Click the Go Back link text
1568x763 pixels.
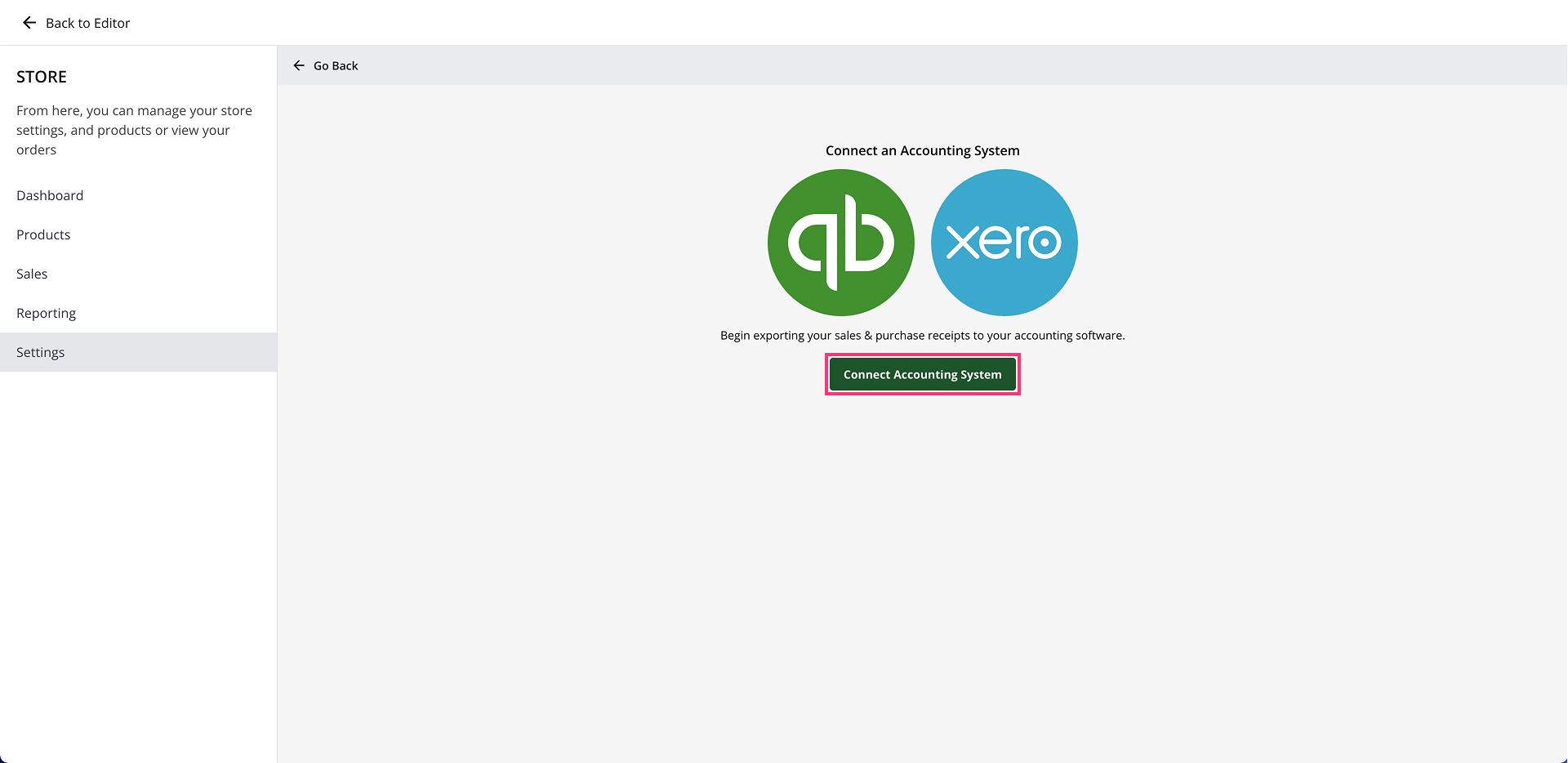[336, 65]
